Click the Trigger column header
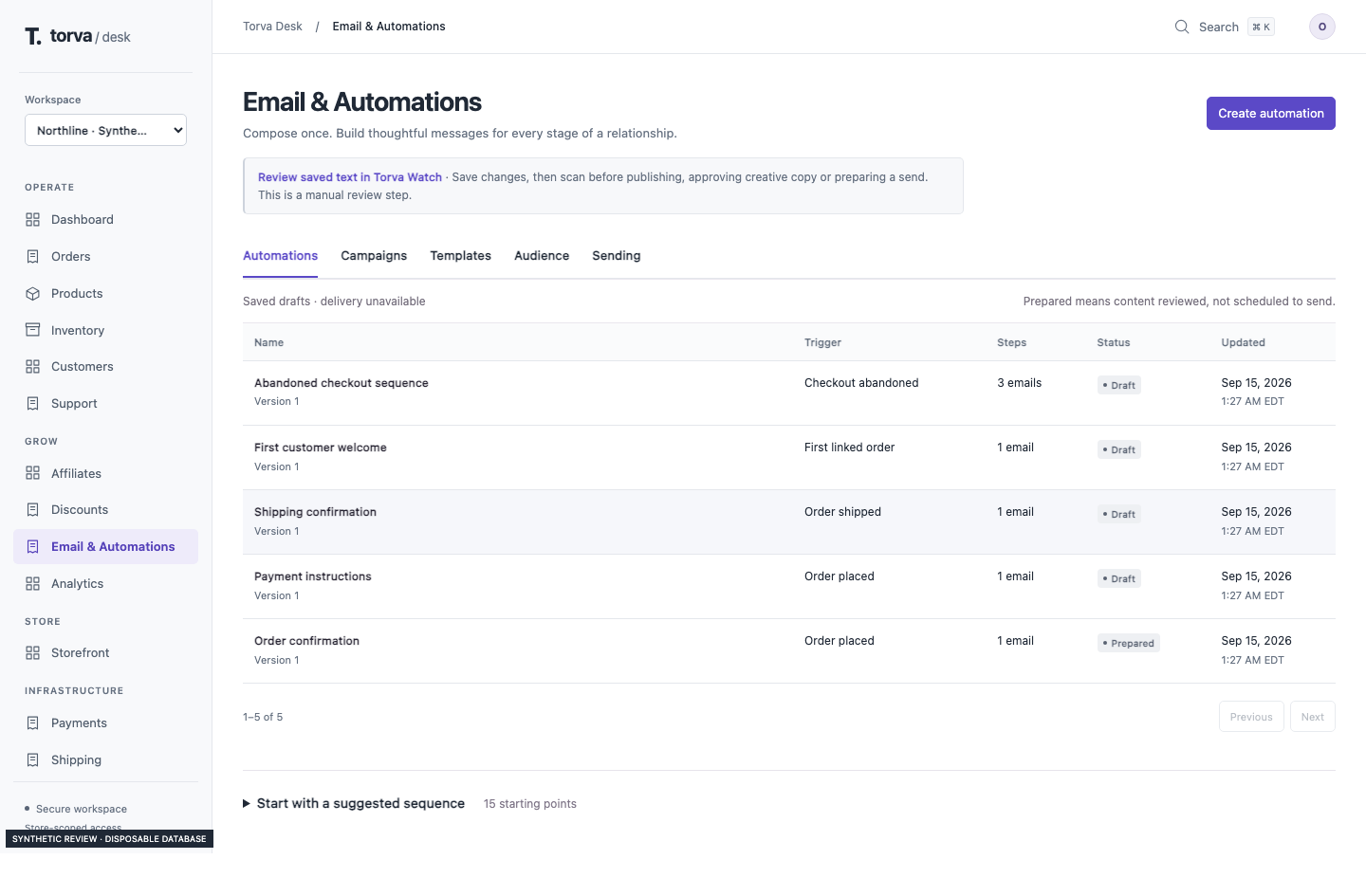Screen dimensions: 1366x896 822,342
